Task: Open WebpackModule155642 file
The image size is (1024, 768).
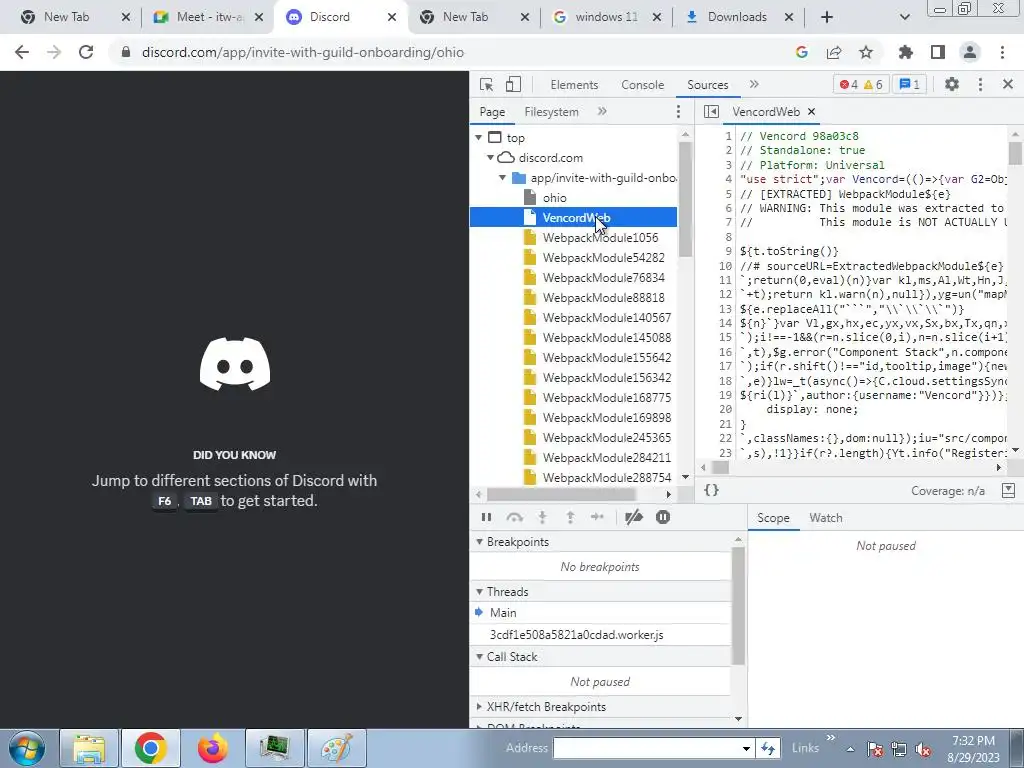Action: pos(607,358)
